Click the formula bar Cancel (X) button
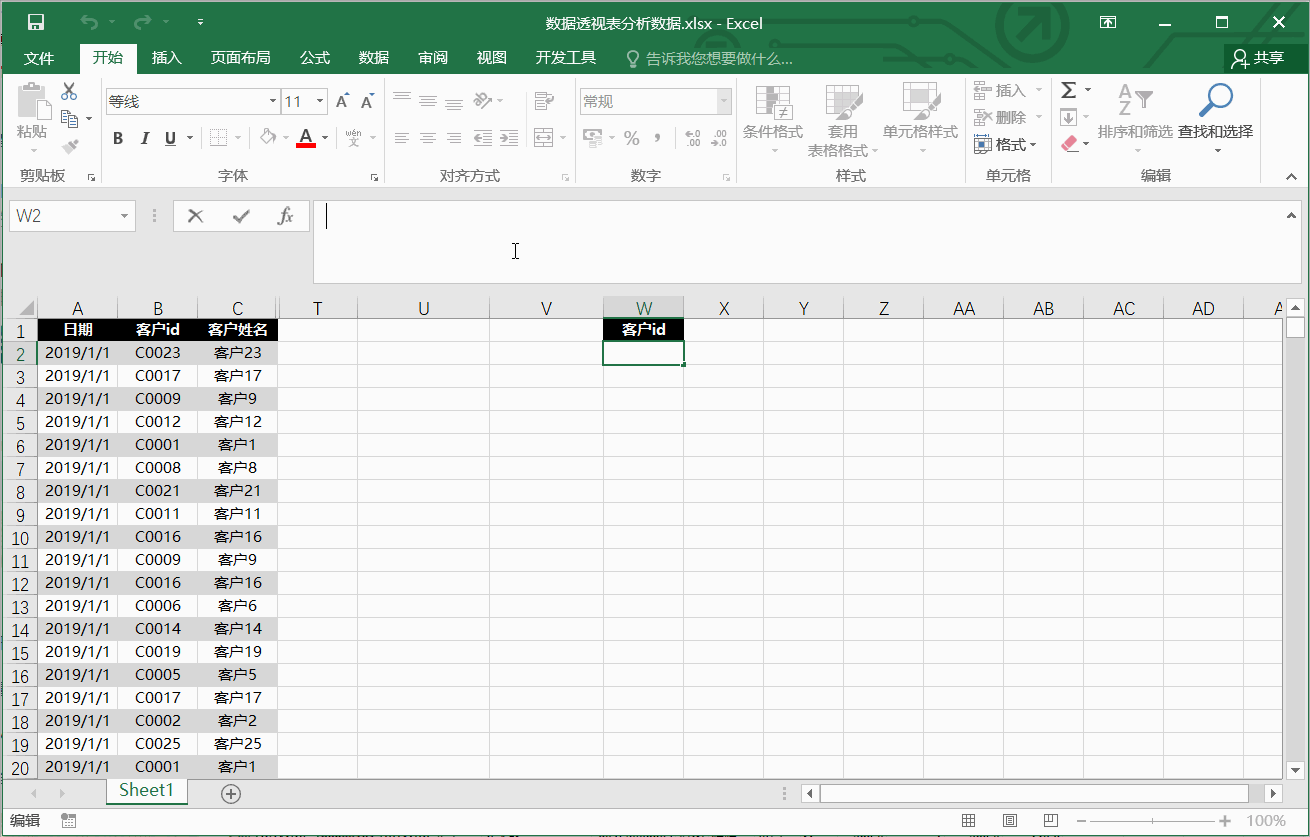 point(196,216)
